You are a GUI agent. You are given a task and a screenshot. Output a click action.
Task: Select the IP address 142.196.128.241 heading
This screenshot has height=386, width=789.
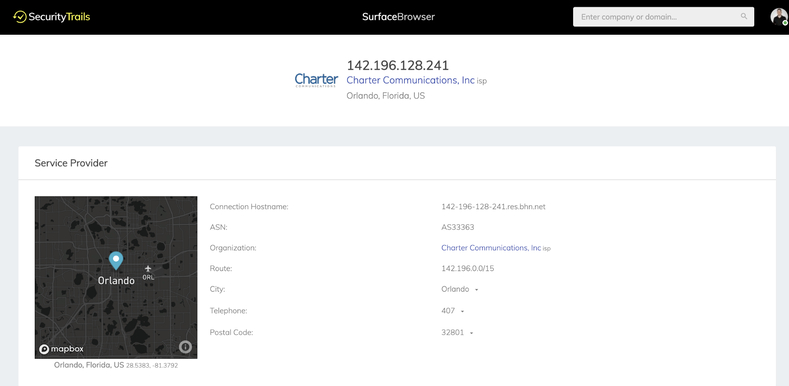[398, 65]
